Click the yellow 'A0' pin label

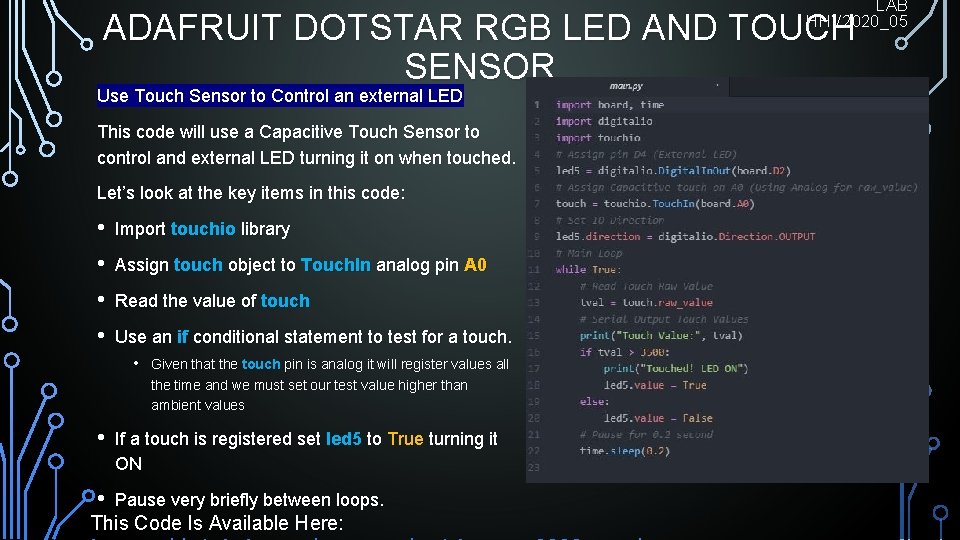pos(475,265)
